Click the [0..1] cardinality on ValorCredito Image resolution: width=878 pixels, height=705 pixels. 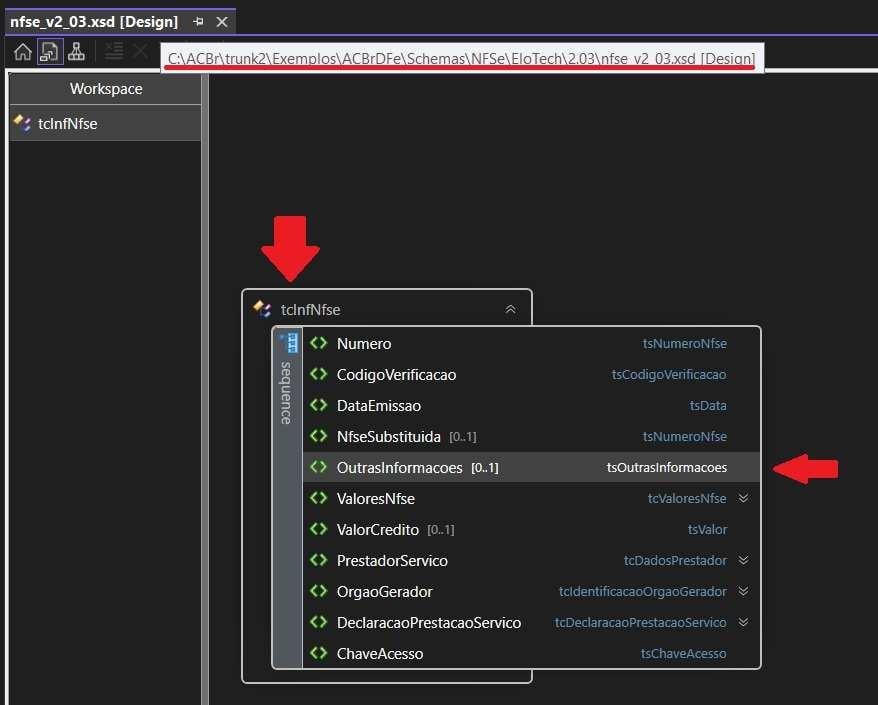coord(441,530)
